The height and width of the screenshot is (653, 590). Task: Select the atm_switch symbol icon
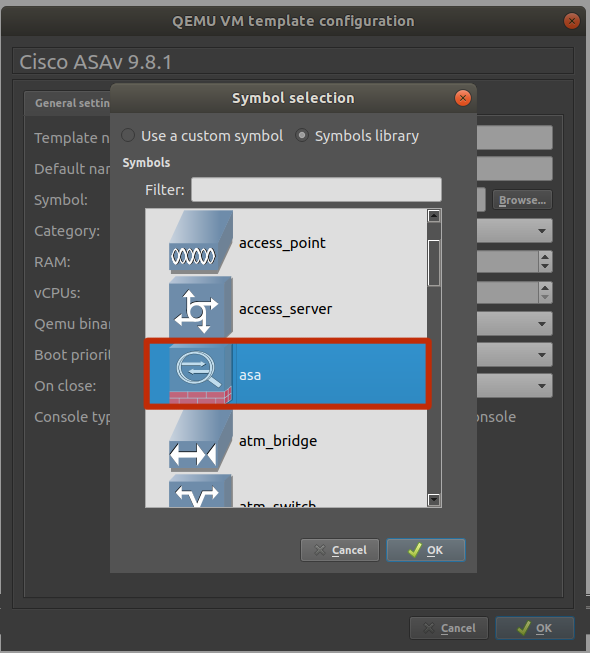pos(201,491)
